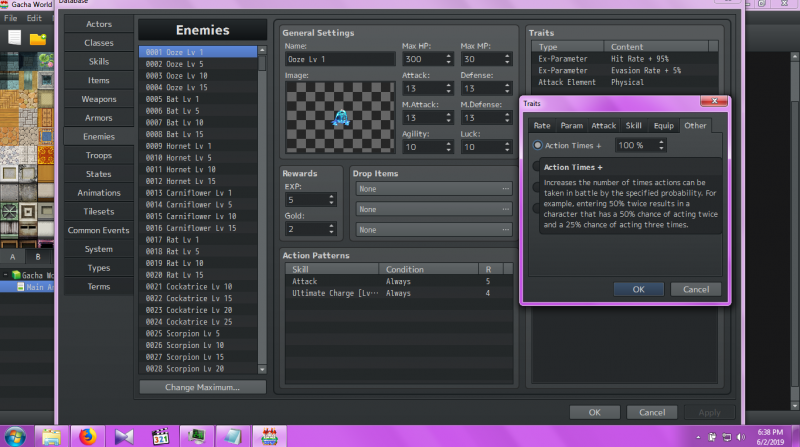Image resolution: width=800 pixels, height=447 pixels.
Task: Switch to the Param tab
Action: 571,126
